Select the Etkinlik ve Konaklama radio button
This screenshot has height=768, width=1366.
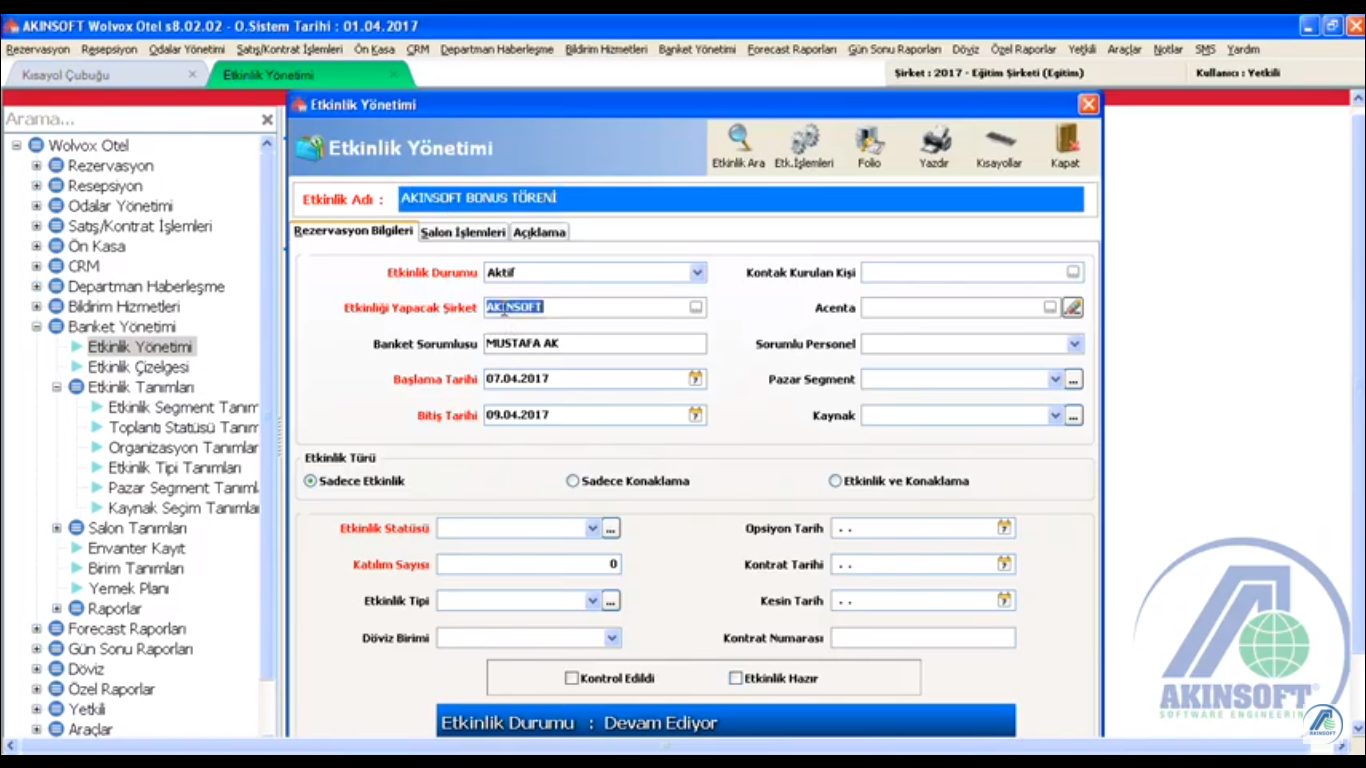[x=835, y=481]
